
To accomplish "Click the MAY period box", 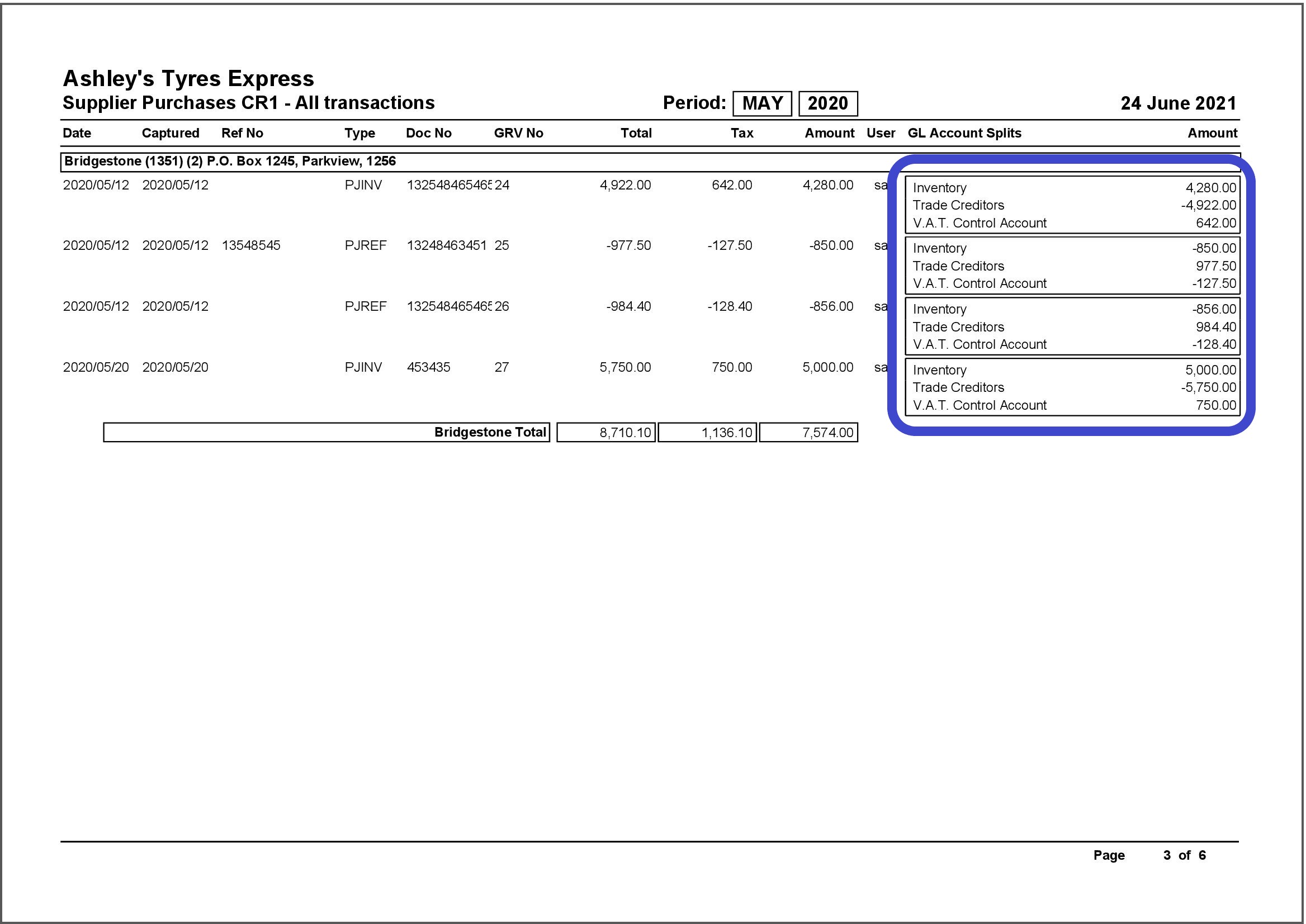I will coord(762,103).
